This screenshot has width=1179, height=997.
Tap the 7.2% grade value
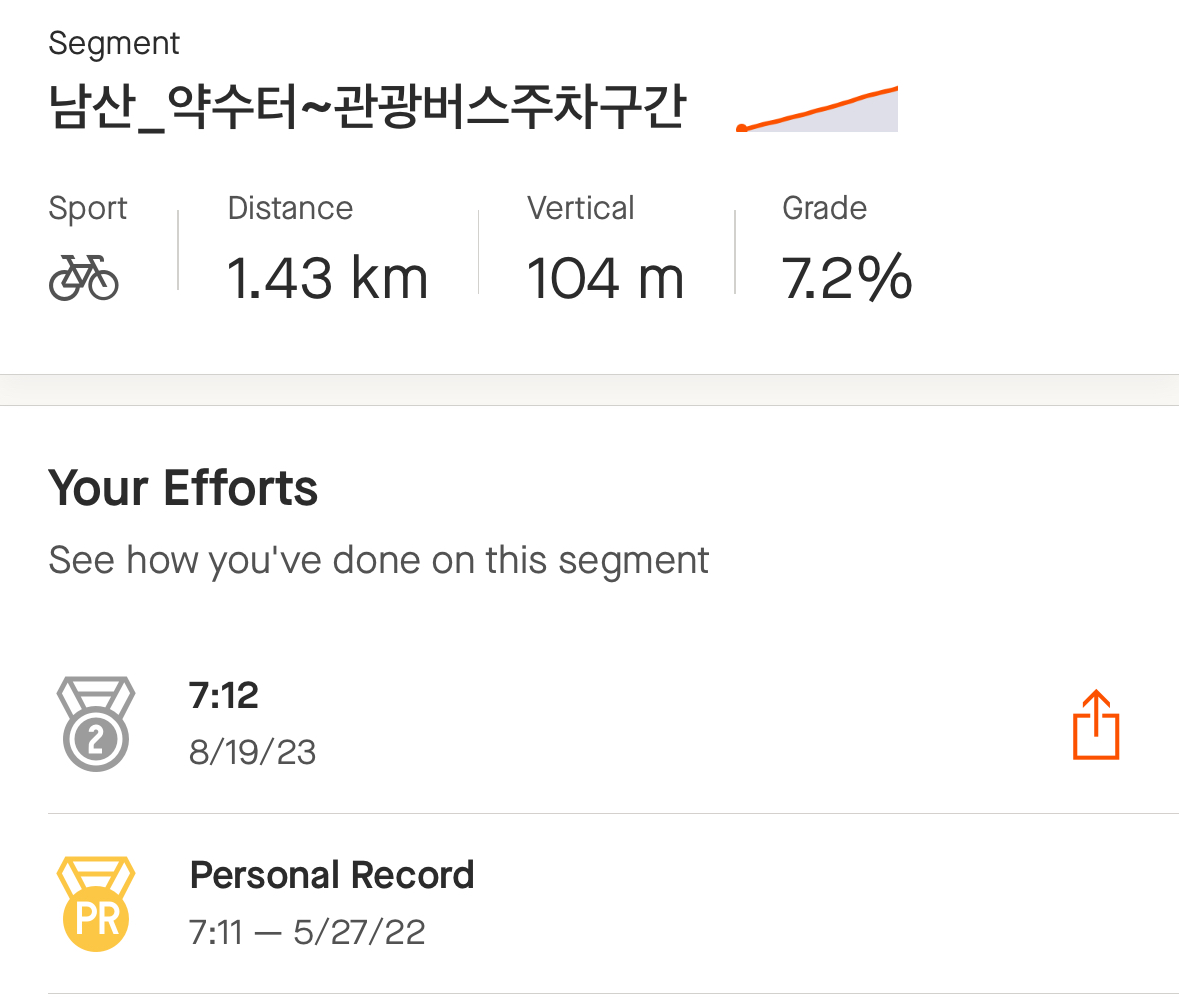tap(847, 278)
